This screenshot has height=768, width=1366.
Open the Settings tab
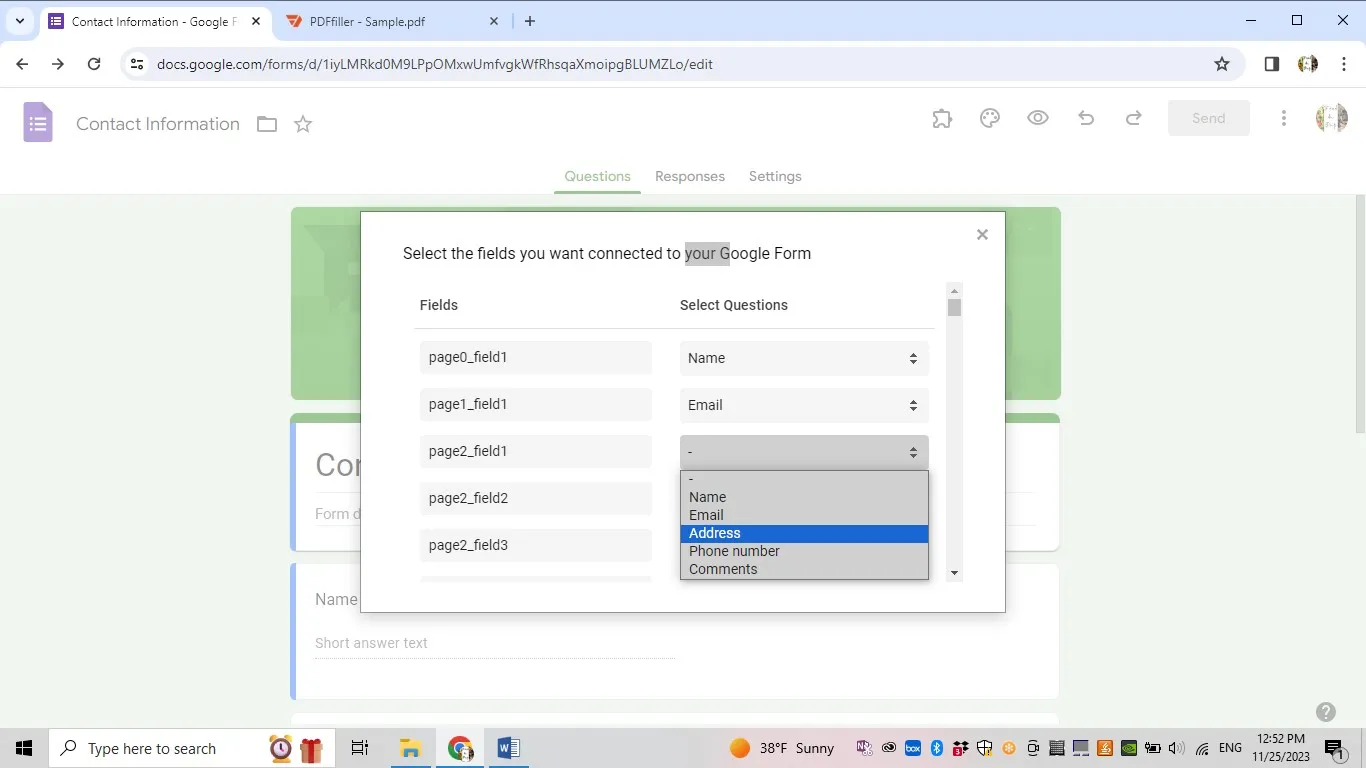click(x=774, y=176)
